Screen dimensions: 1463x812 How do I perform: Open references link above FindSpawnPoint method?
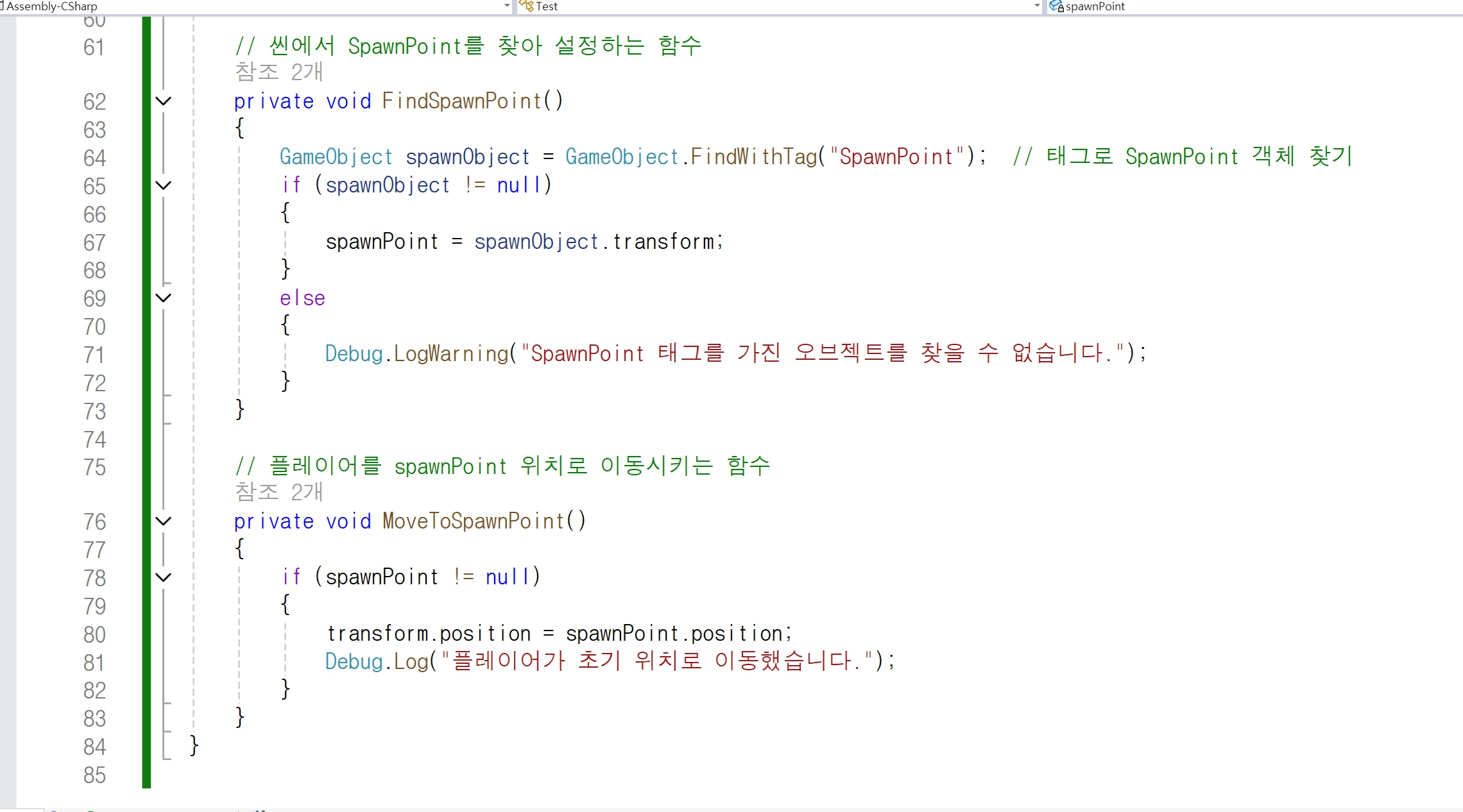(x=278, y=72)
